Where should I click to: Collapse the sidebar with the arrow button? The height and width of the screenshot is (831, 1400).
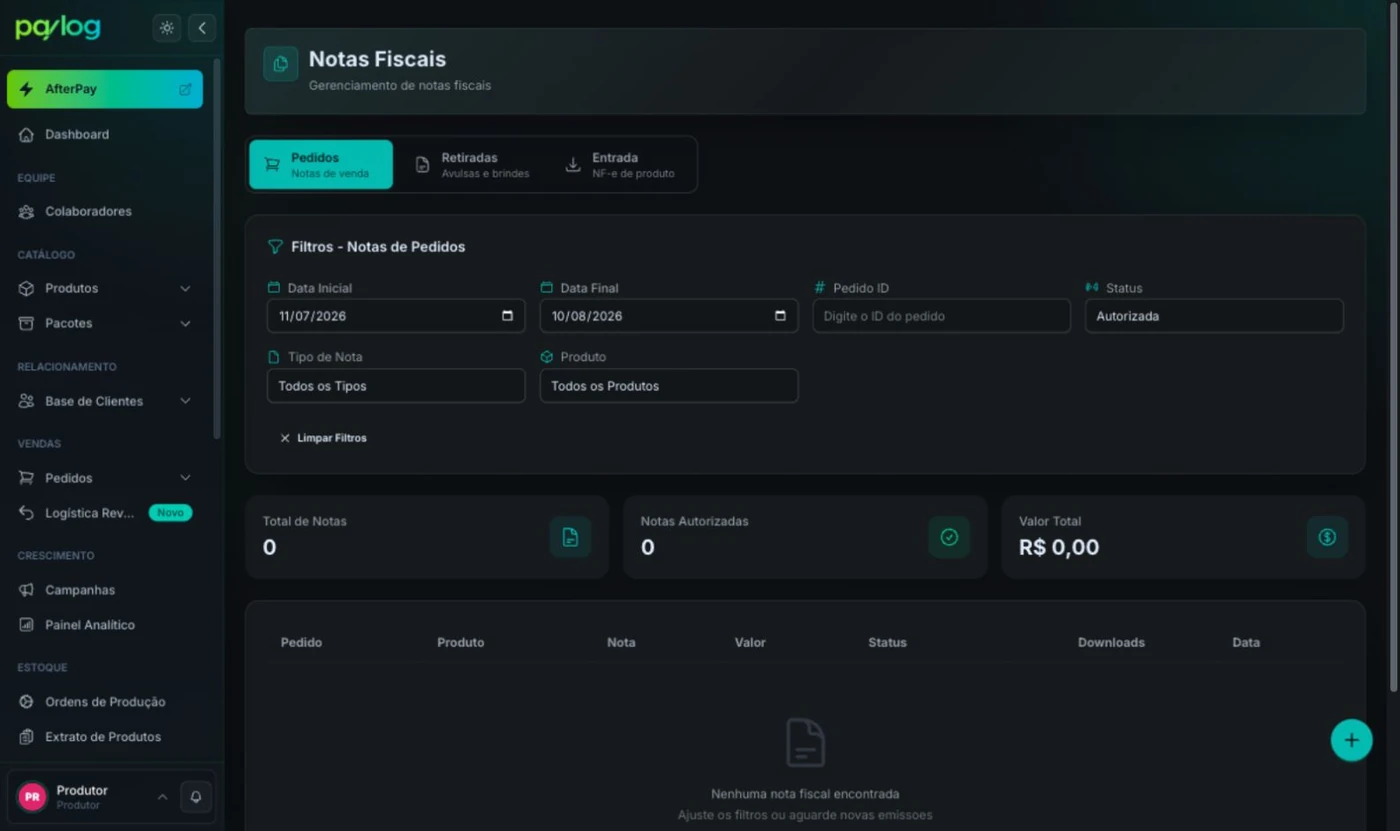point(202,28)
